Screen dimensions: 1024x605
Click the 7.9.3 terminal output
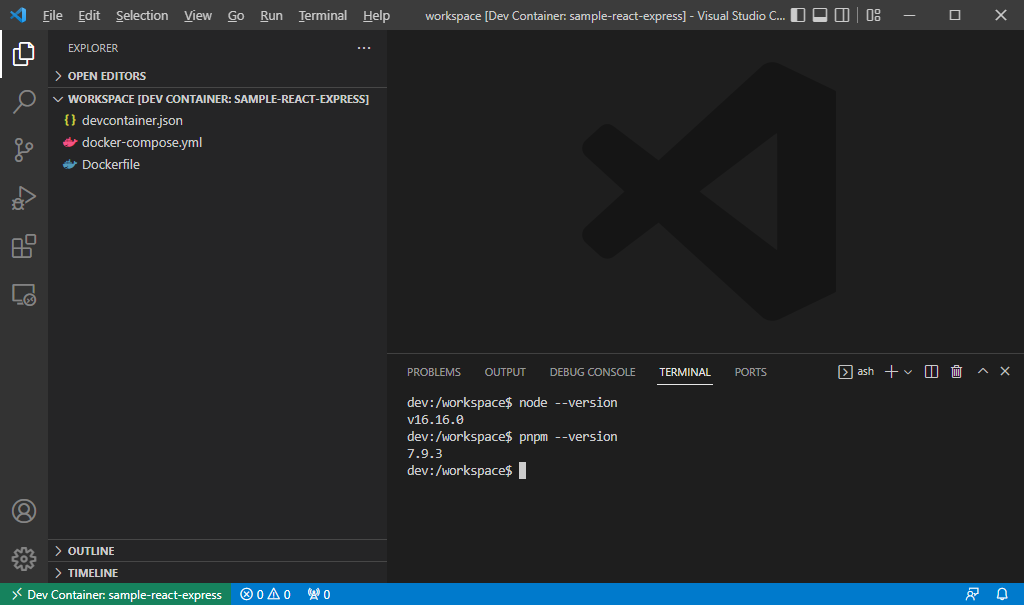(x=424, y=453)
